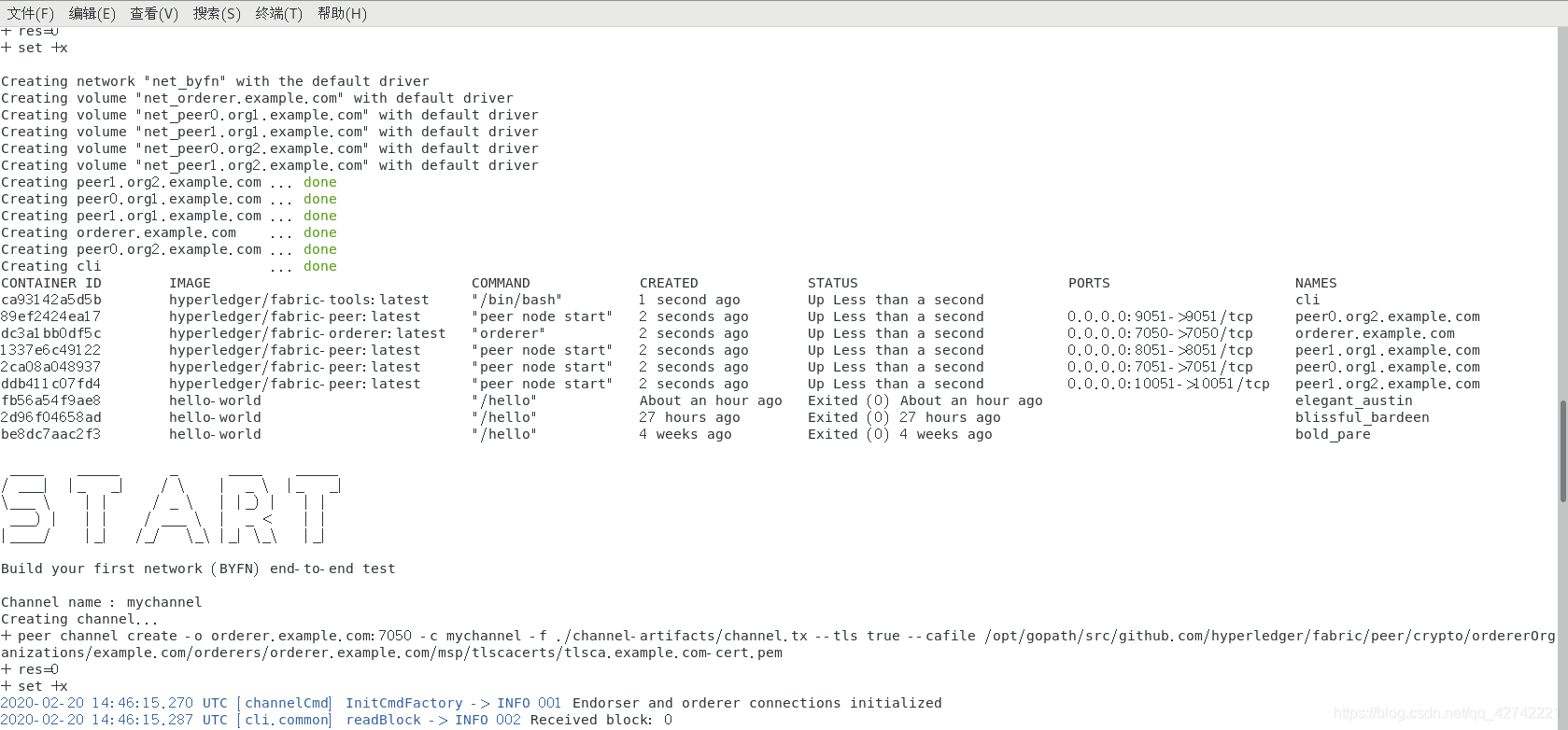The image size is (1568, 730).
Task: Click "Exited (0) 27 hours ago" status
Action: pos(904,417)
